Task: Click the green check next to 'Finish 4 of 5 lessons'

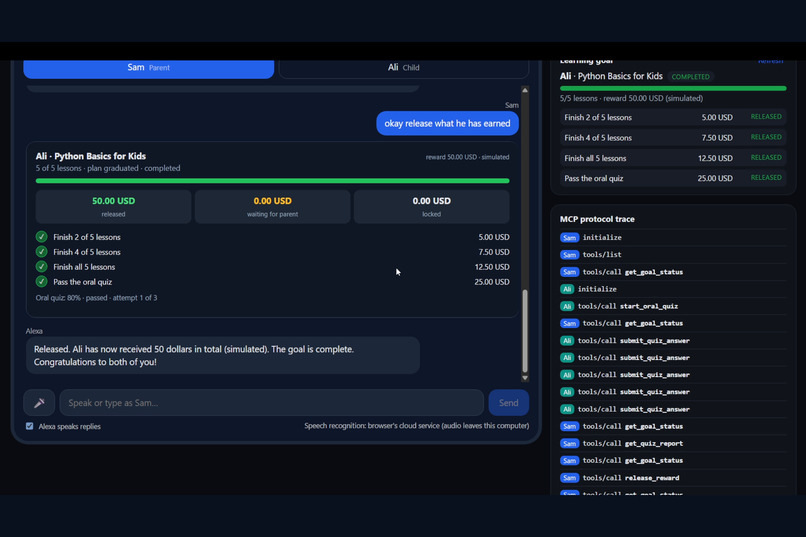Action: pyautogui.click(x=42, y=252)
